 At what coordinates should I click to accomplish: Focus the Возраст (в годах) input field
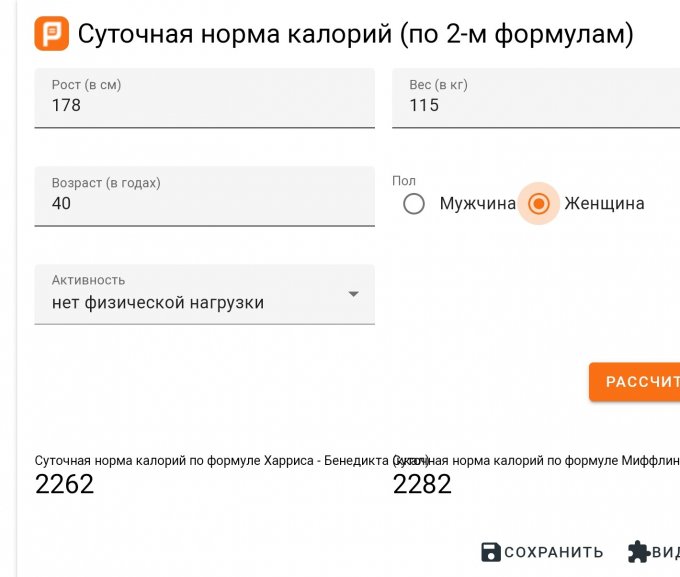204,203
